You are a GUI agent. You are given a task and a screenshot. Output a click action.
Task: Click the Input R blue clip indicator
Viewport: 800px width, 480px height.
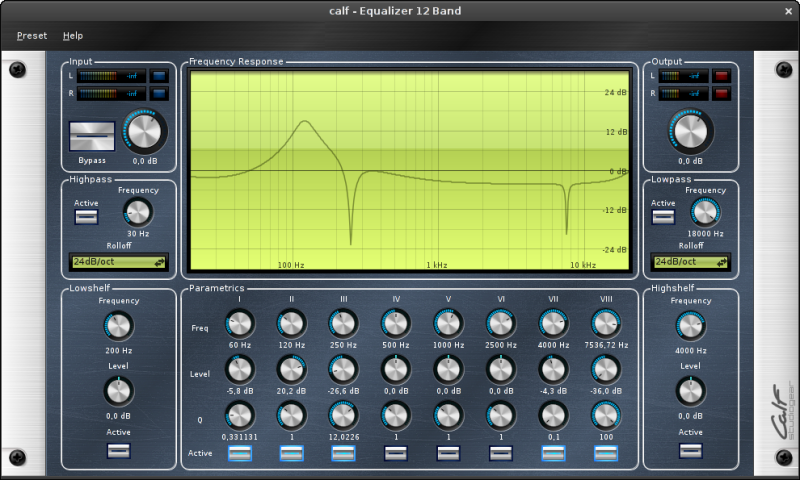tap(159, 94)
